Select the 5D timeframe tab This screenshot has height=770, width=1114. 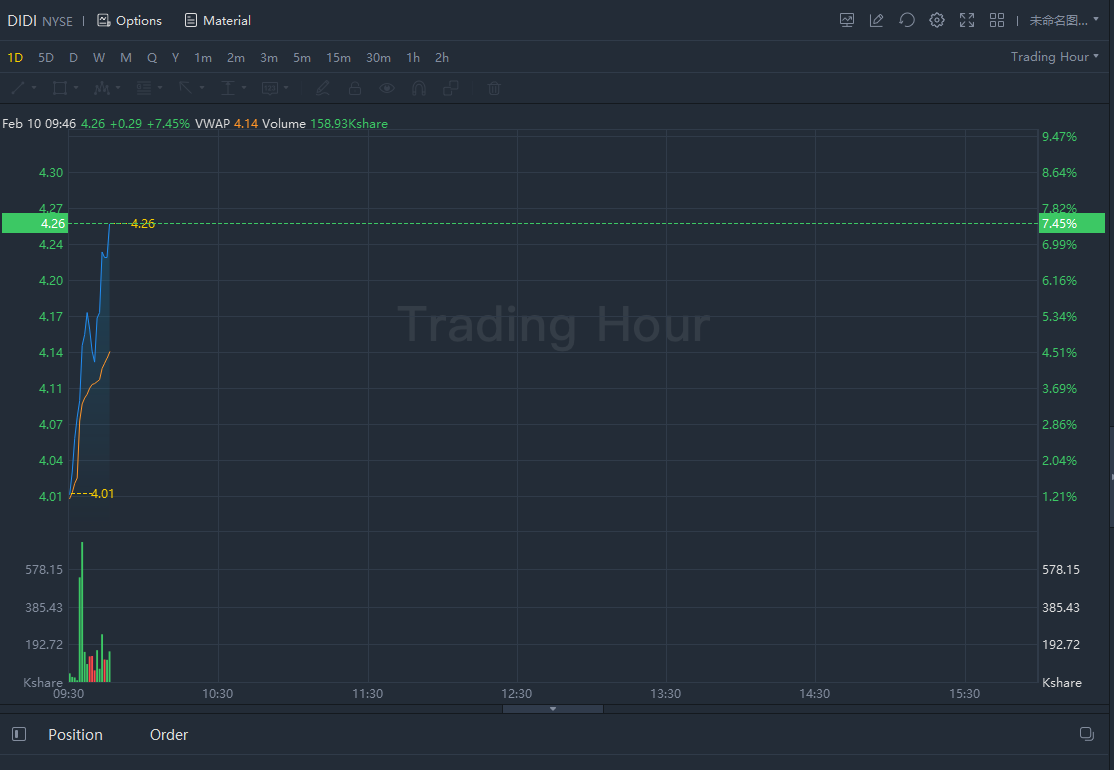[45, 58]
